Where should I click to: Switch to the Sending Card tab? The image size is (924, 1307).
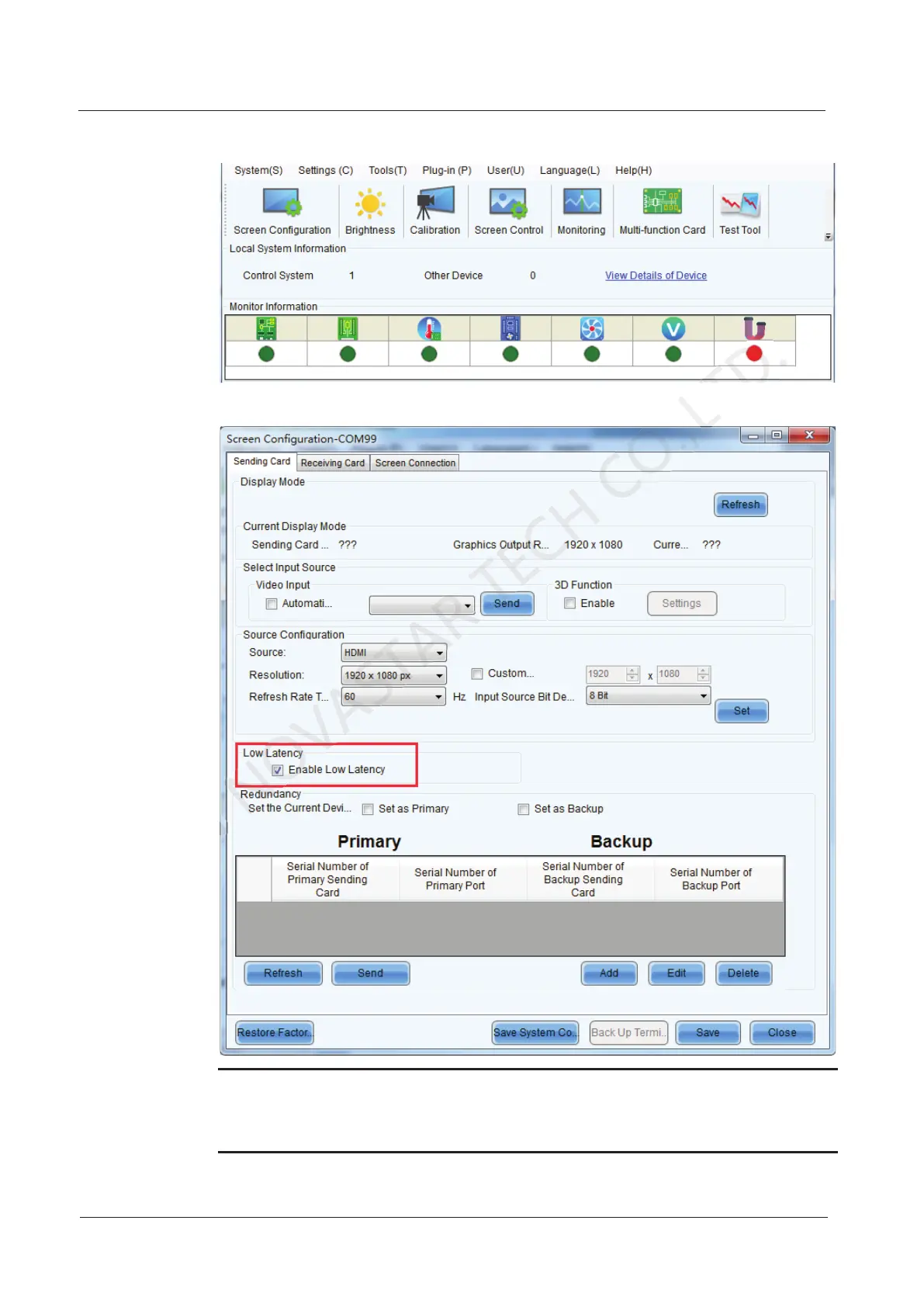[261, 462]
